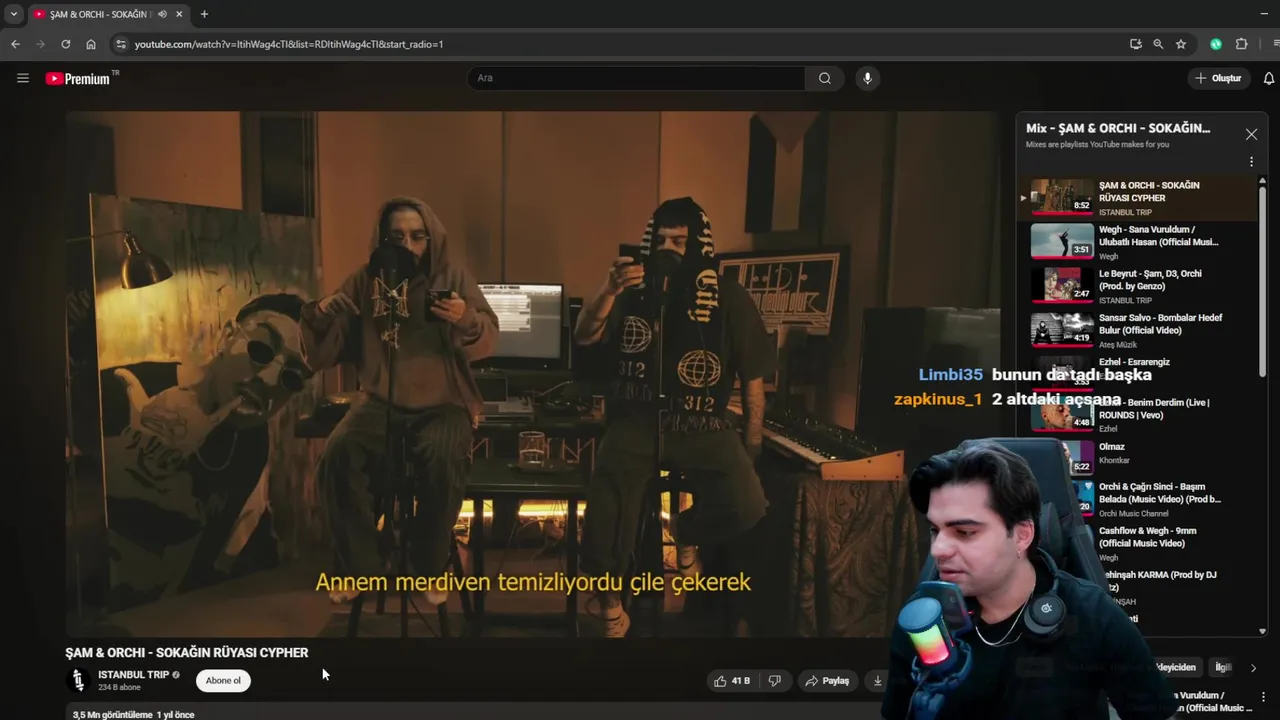The width and height of the screenshot is (1280, 720).
Task: Open the Mix playlist options menu
Action: (x=1251, y=162)
